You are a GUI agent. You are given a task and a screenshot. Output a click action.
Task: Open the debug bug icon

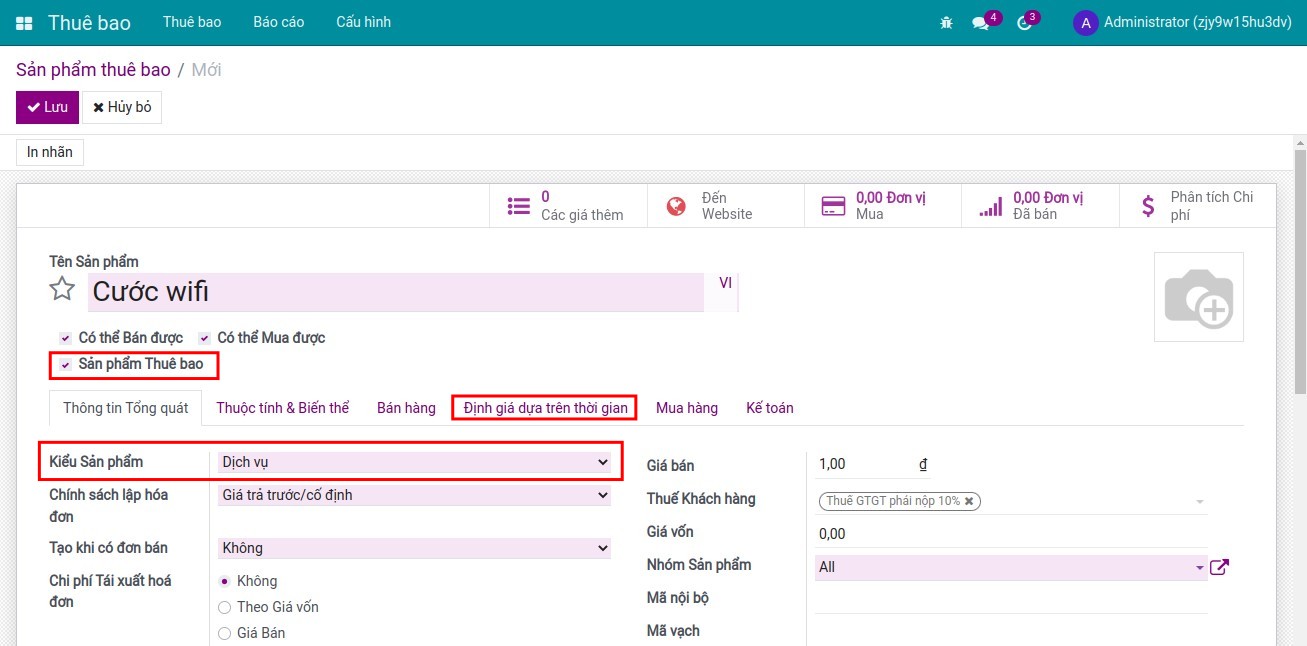point(946,22)
